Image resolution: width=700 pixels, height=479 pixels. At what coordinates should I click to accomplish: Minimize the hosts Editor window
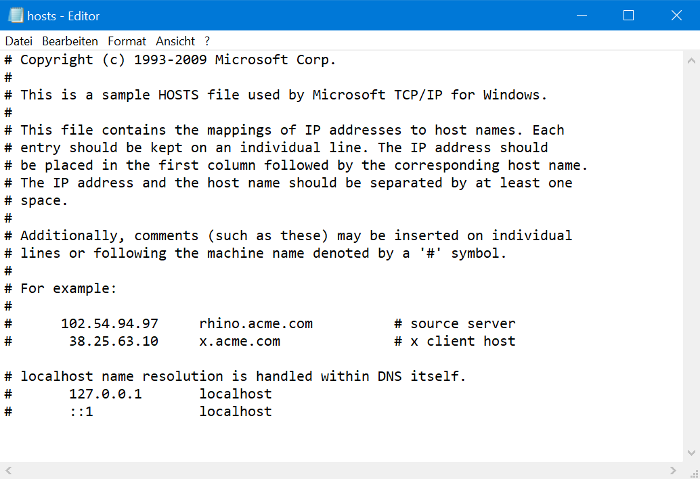click(x=582, y=15)
